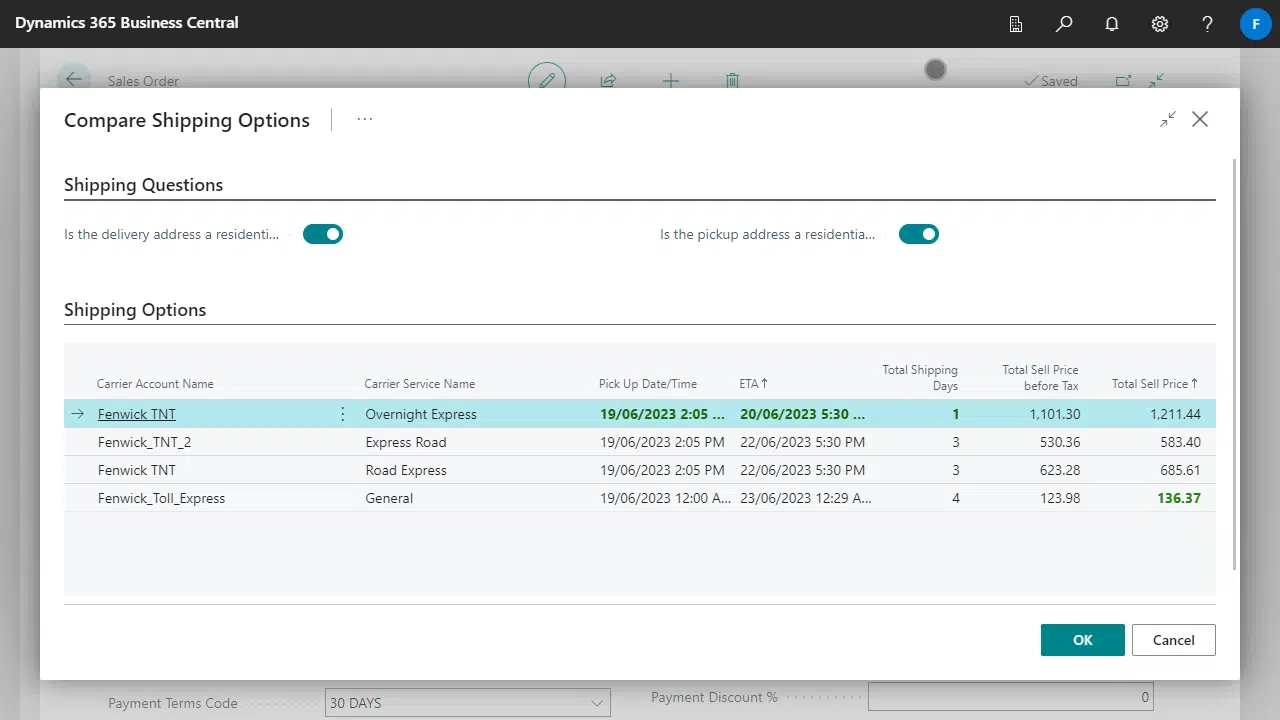
Task: Expand the Payment Terms Code dropdown
Action: pos(598,703)
